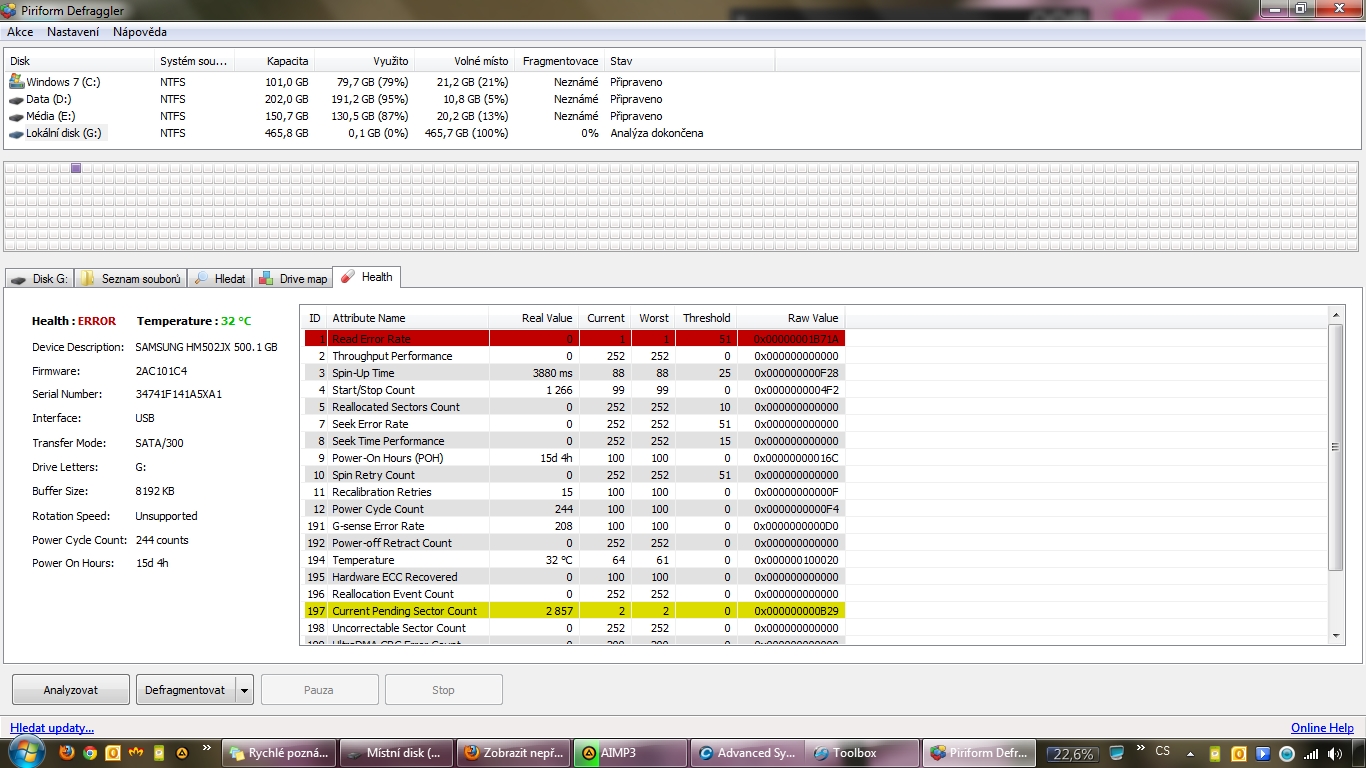The width and height of the screenshot is (1366, 768).
Task: Click scroll-up arrow of attribute list
Action: click(1336, 316)
